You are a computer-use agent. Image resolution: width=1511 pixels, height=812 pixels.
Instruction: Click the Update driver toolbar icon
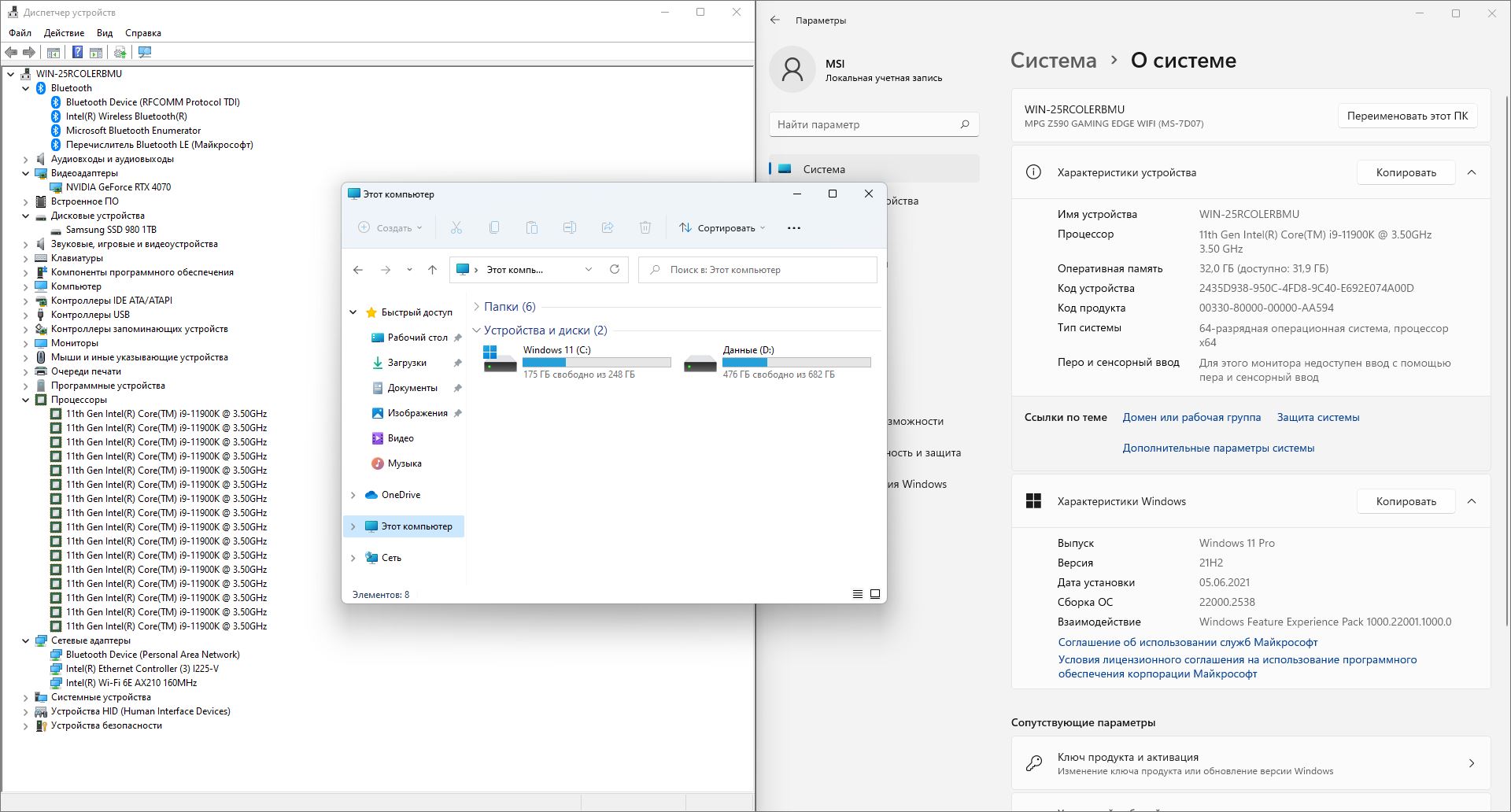[120, 53]
